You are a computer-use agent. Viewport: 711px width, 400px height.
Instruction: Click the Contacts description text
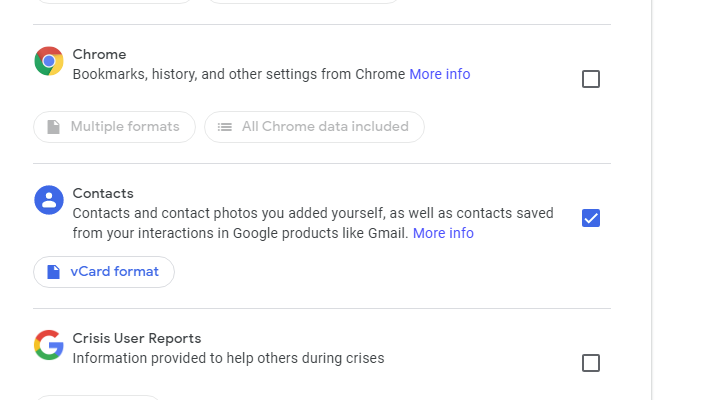click(x=313, y=223)
